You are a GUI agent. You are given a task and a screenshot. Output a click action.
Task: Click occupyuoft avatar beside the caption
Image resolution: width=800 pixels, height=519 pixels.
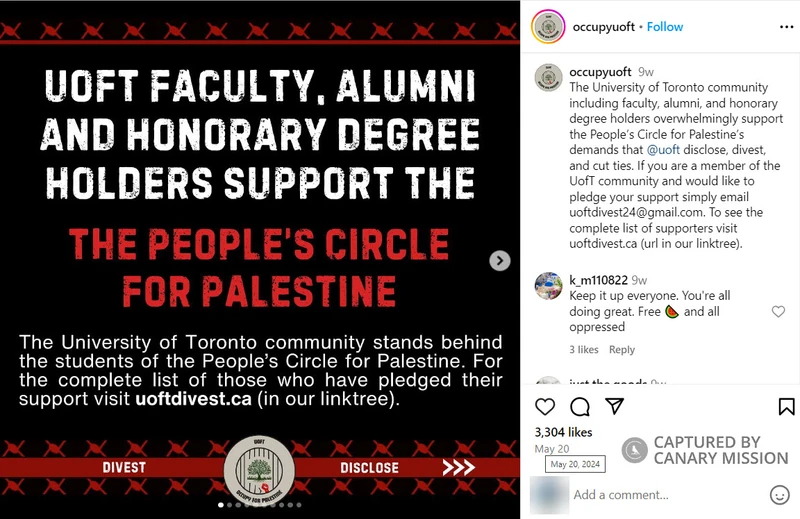tap(546, 78)
